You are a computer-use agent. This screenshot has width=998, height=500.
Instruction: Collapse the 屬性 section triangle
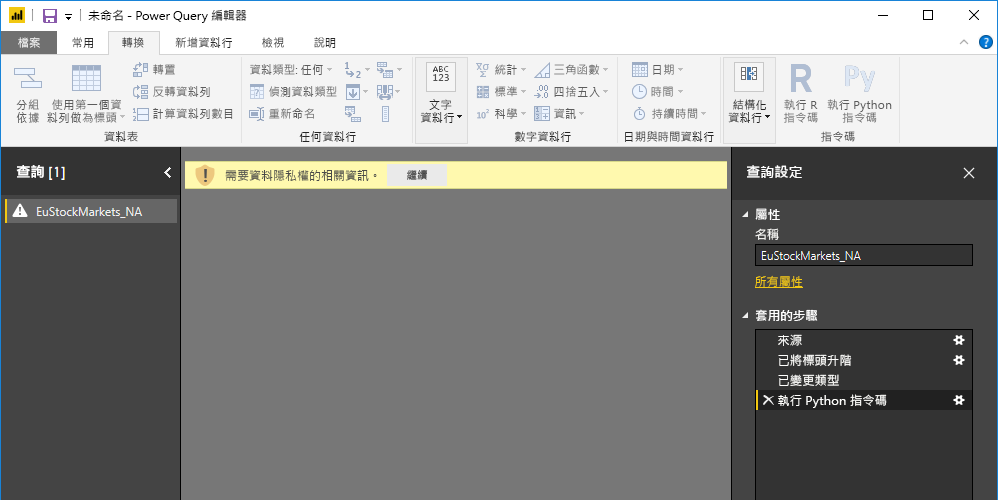pos(745,215)
